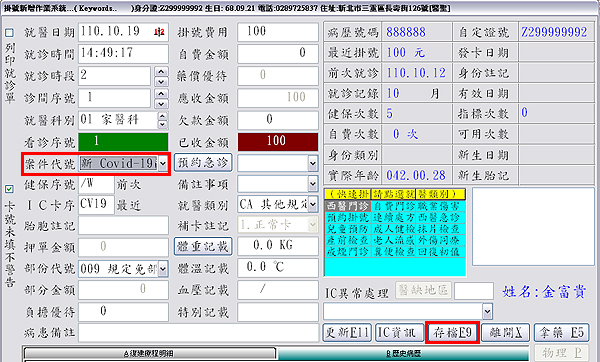Expand the 備註事項 dropdown

313,184
